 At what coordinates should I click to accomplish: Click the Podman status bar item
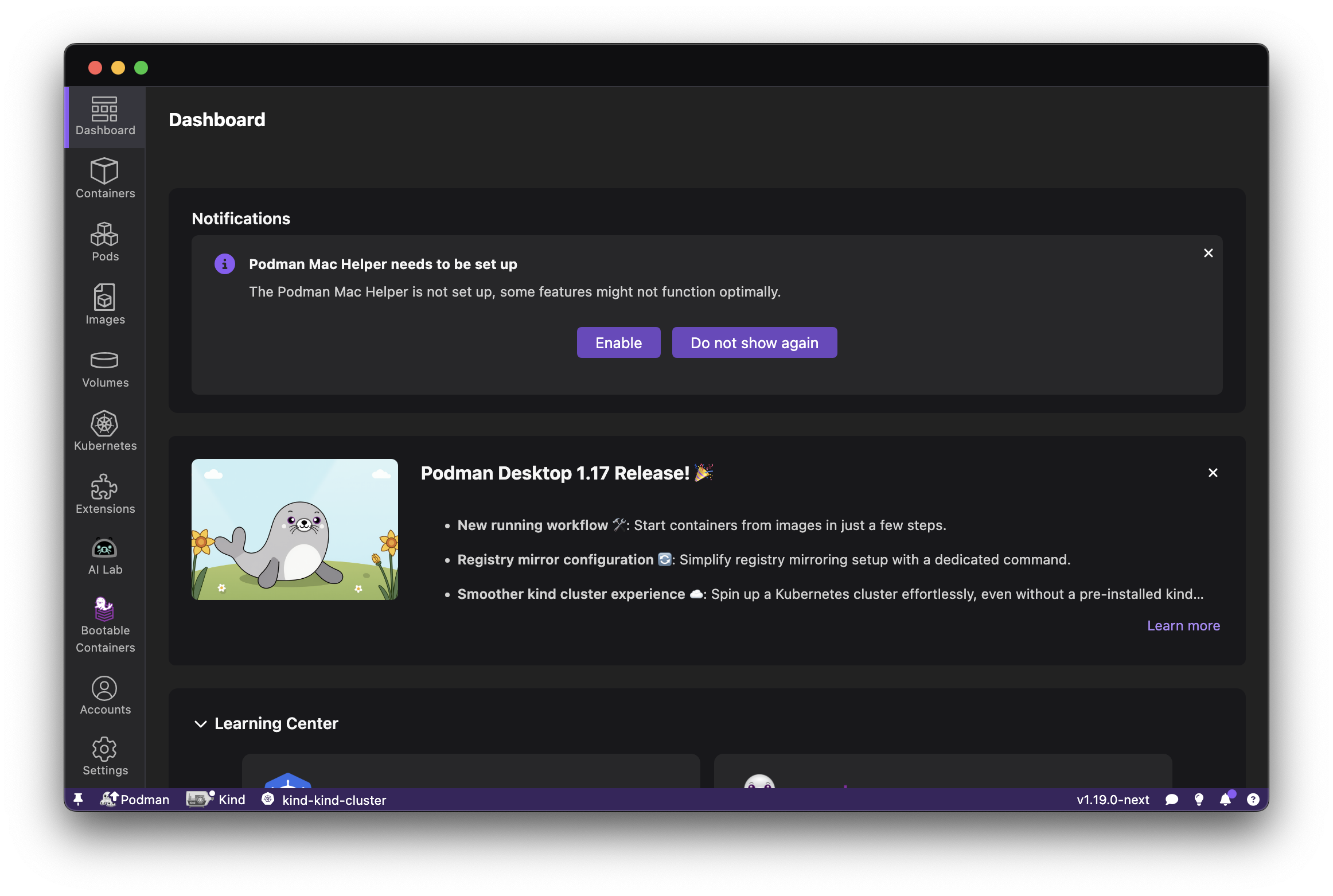coord(135,799)
